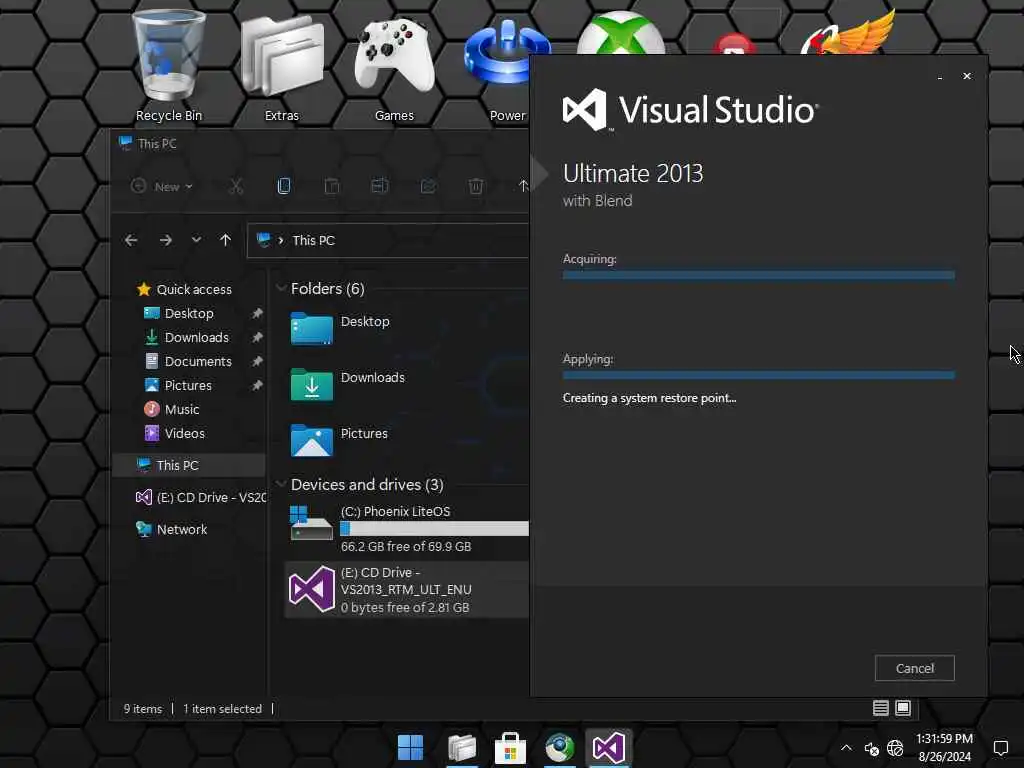
Task: Select the Desktop folder in Folders
Action: click(x=341, y=328)
